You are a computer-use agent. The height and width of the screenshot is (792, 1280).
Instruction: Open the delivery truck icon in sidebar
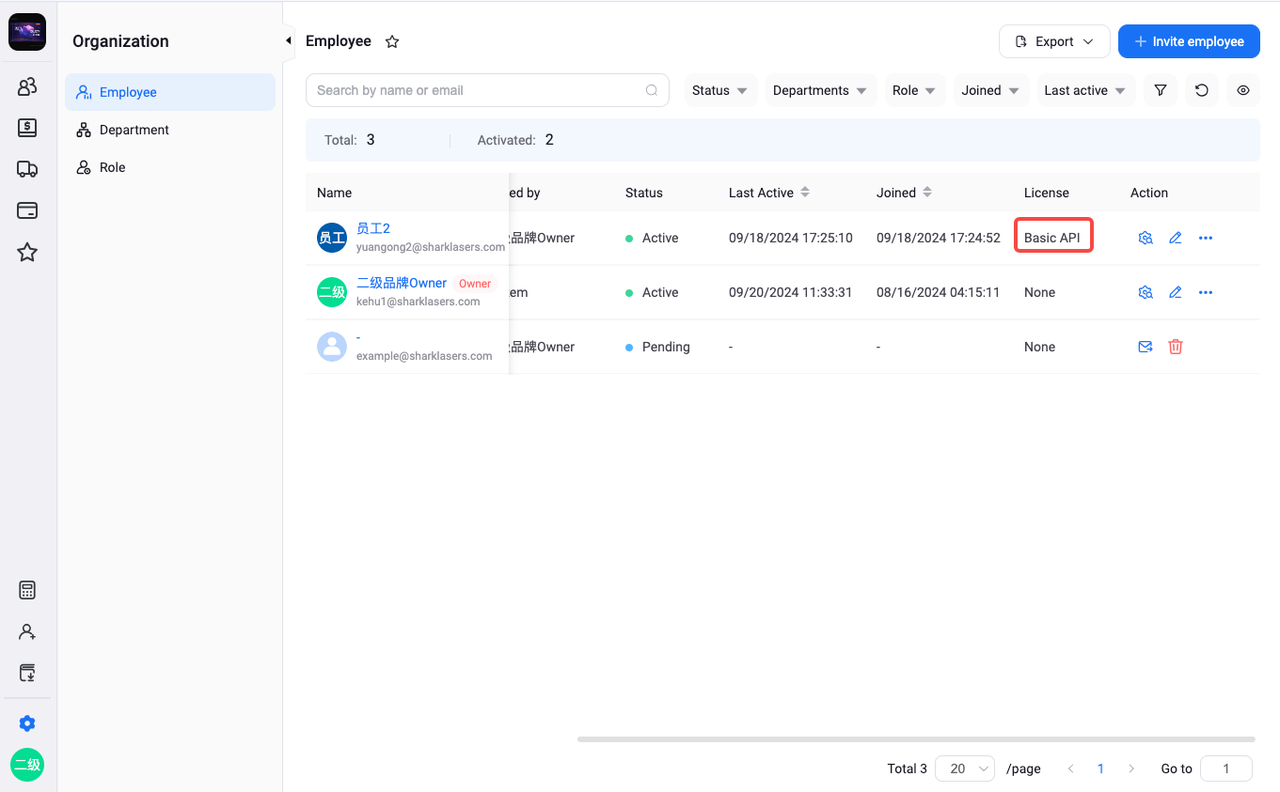point(27,170)
